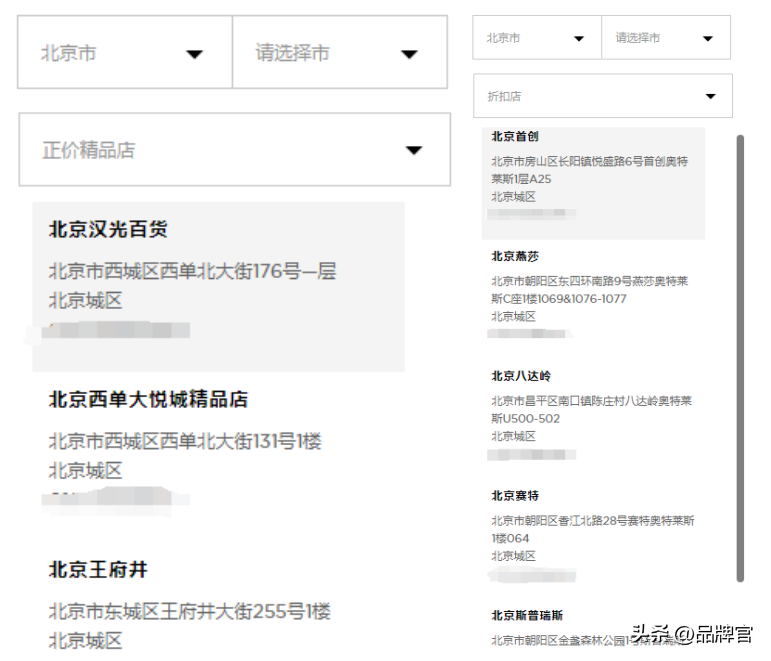Image resolution: width=771 pixels, height=661 pixels.
Task: Open the 北京八达岭 outlet title
Action: pyautogui.click(x=521, y=376)
